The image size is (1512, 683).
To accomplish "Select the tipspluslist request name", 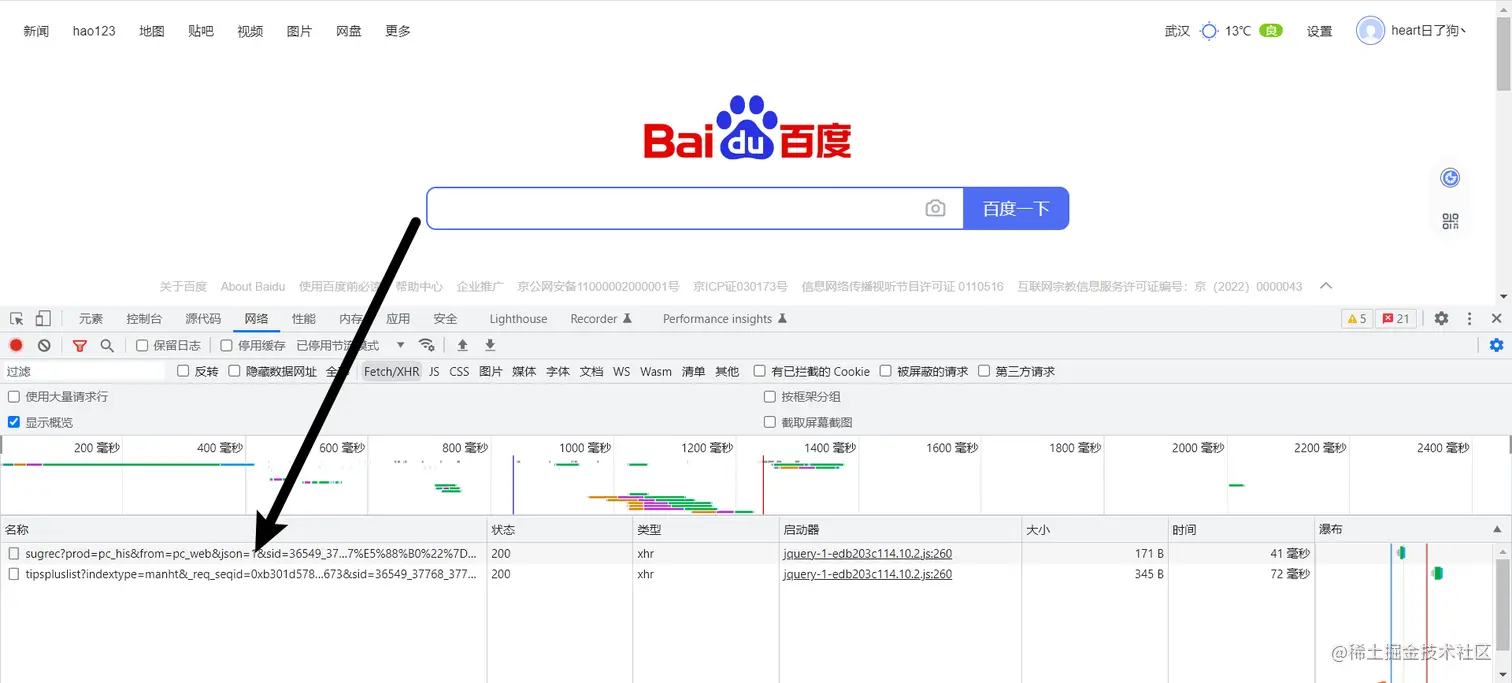I will coord(251,574).
